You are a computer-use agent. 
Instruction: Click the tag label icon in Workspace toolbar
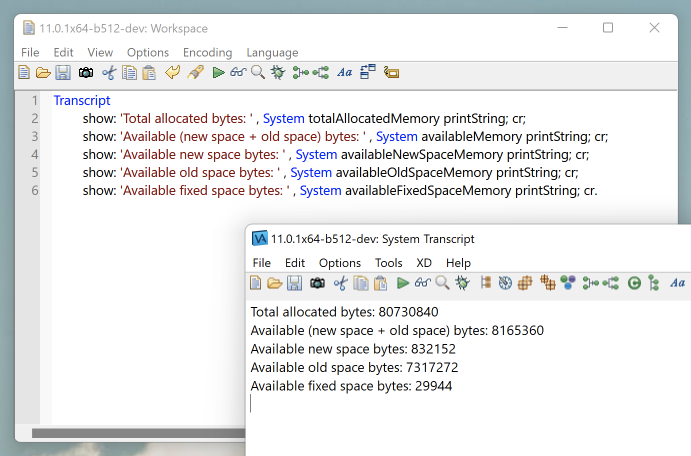point(391,72)
